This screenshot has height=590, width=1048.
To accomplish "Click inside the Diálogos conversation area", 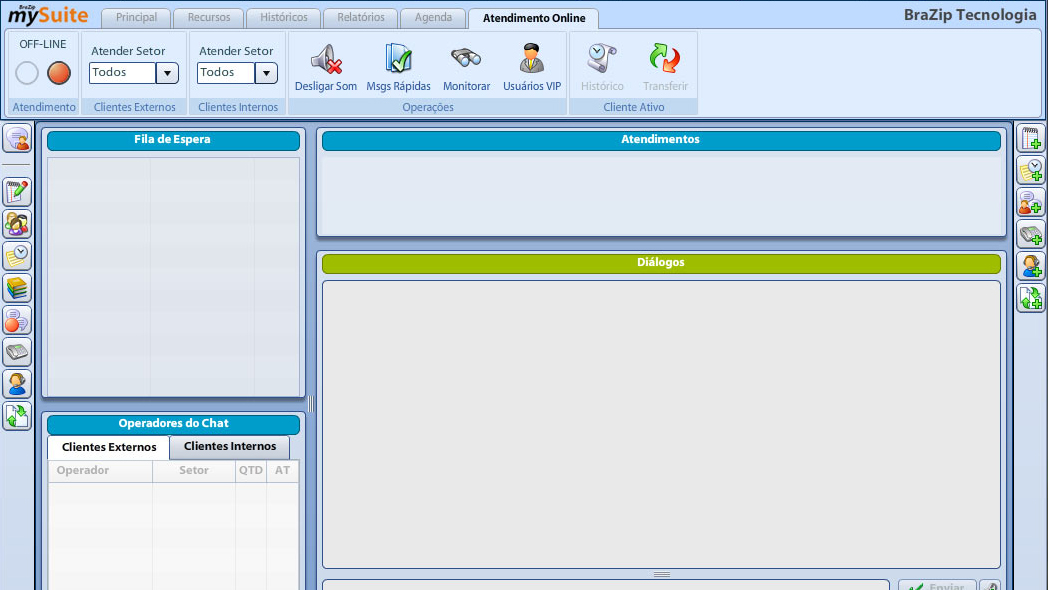I will pyautogui.click(x=661, y=424).
